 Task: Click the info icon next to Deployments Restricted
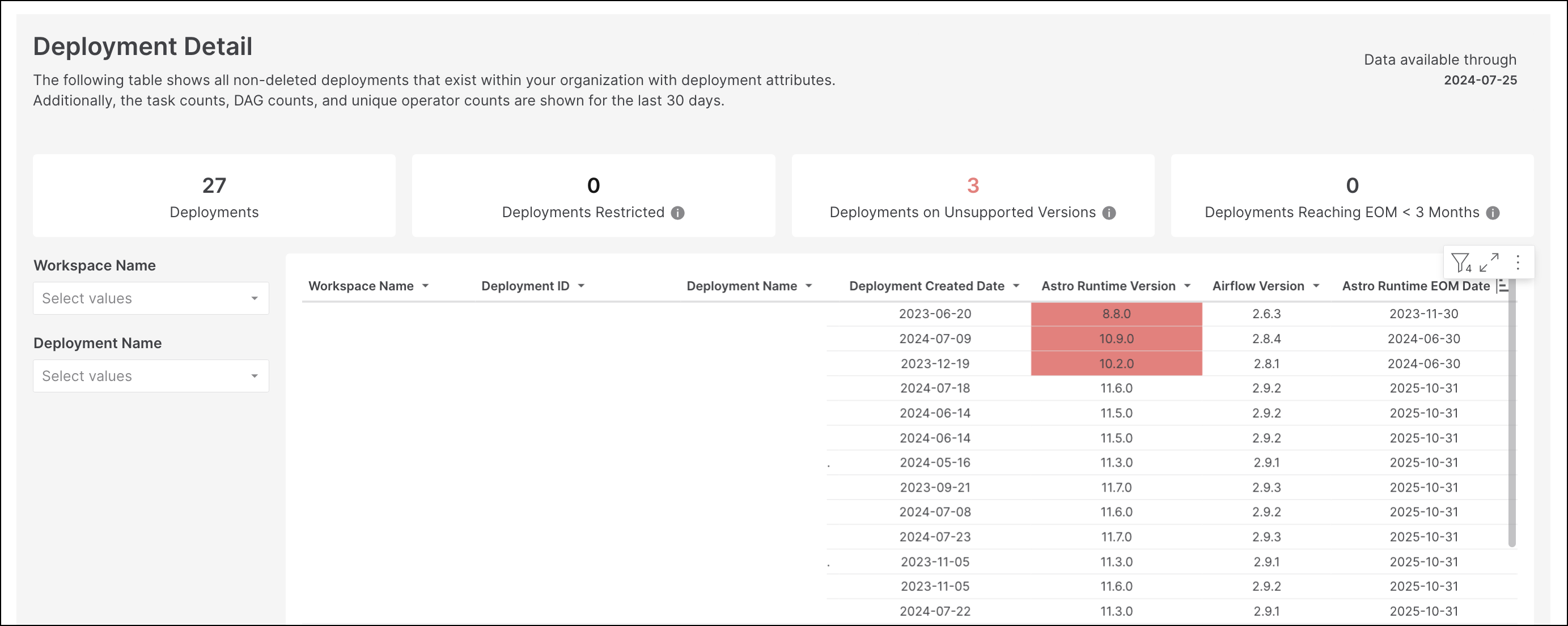coord(678,213)
